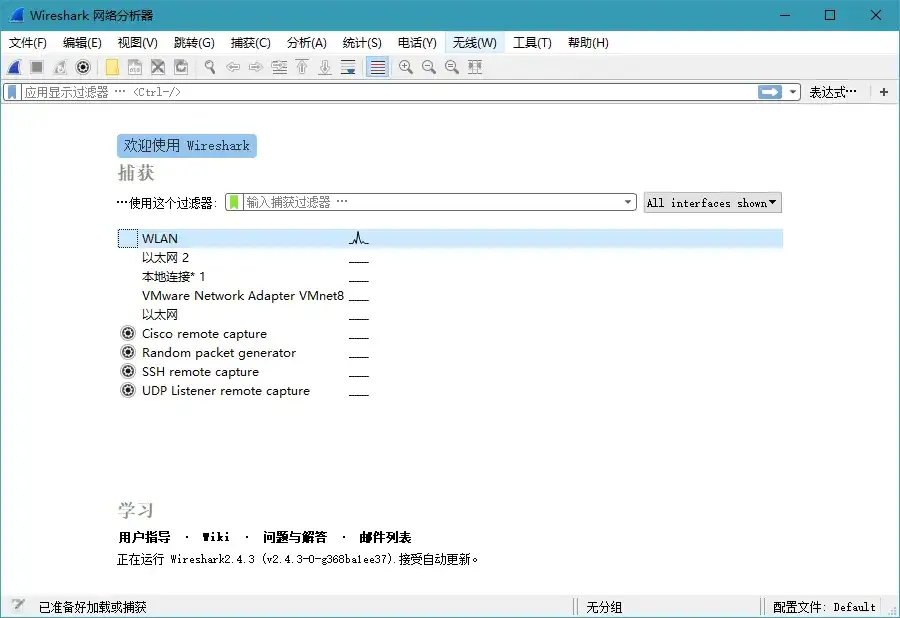Open the Wiki link under 学习
The image size is (900, 618).
click(215, 537)
